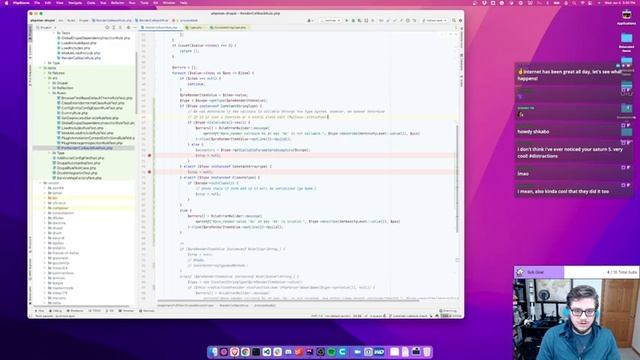Switch to the ConstantStringType.php editor tab
The image size is (640, 360).
point(229,27)
